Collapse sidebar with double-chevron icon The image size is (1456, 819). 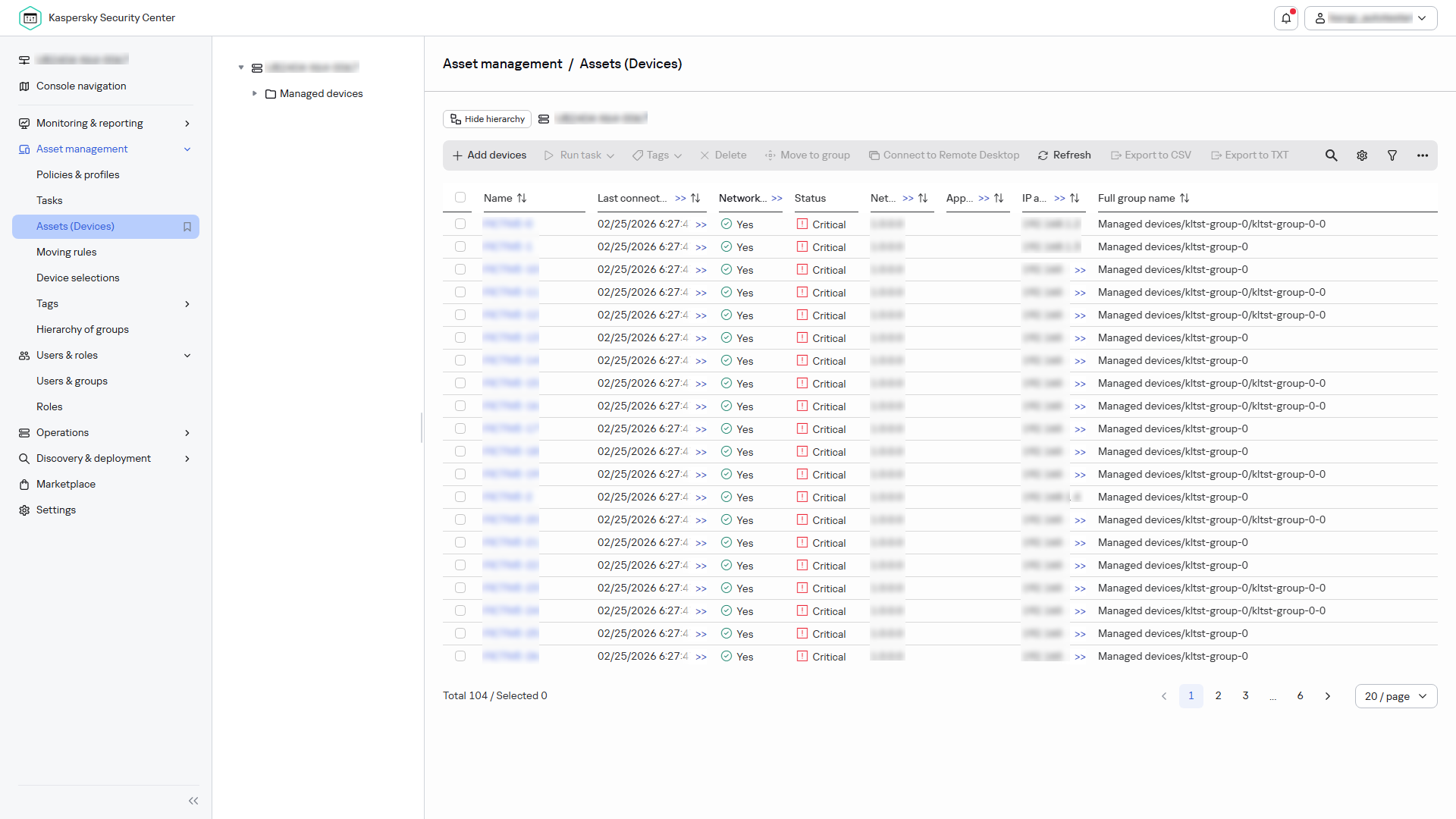193,801
